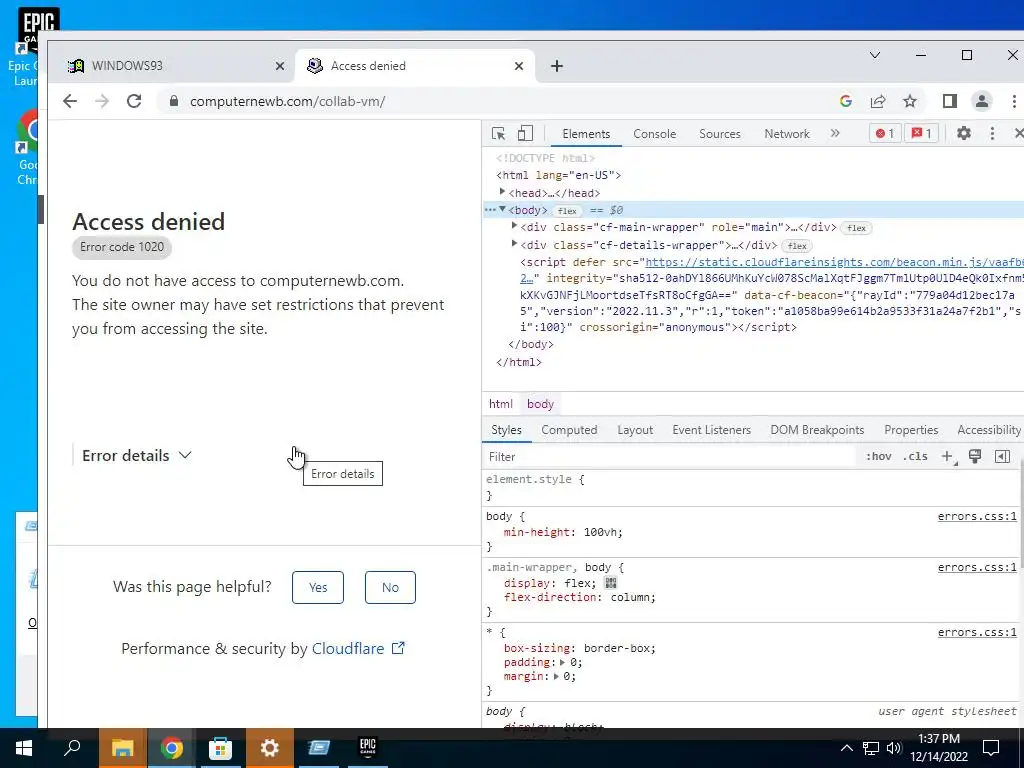
Task: Share this page via the share icon
Action: point(878,101)
